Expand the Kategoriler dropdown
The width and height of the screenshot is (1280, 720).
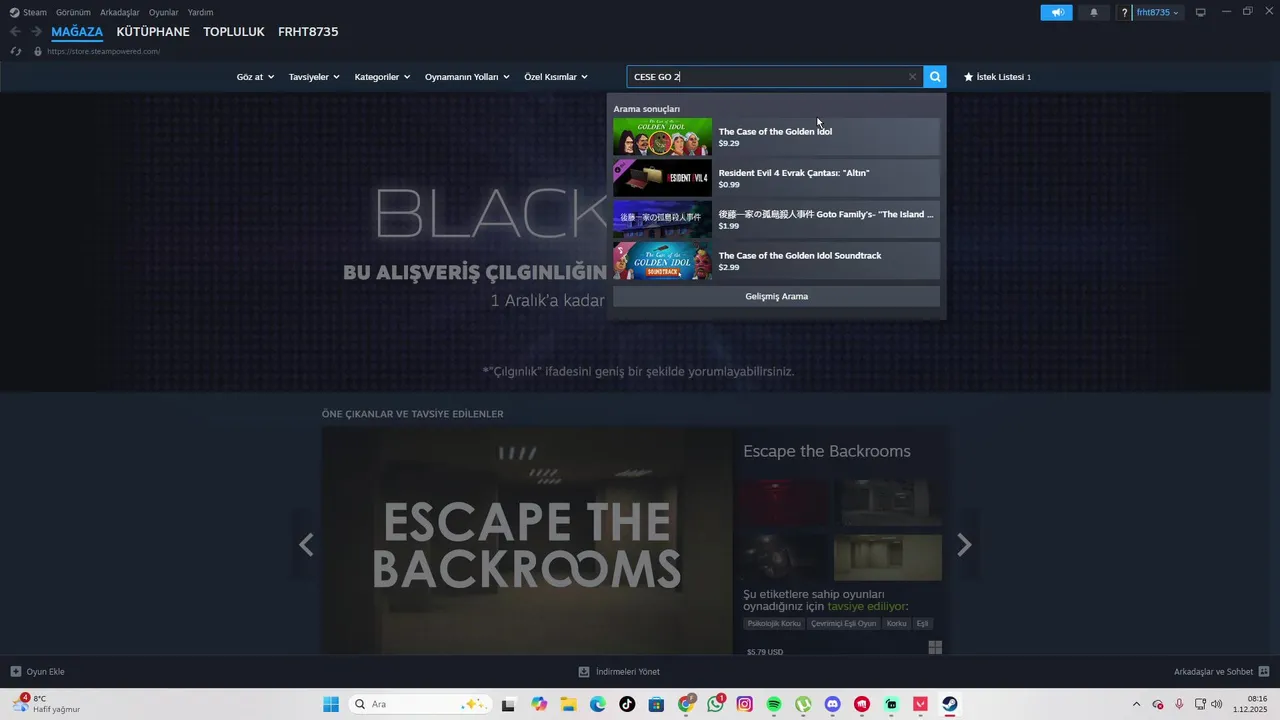(382, 77)
